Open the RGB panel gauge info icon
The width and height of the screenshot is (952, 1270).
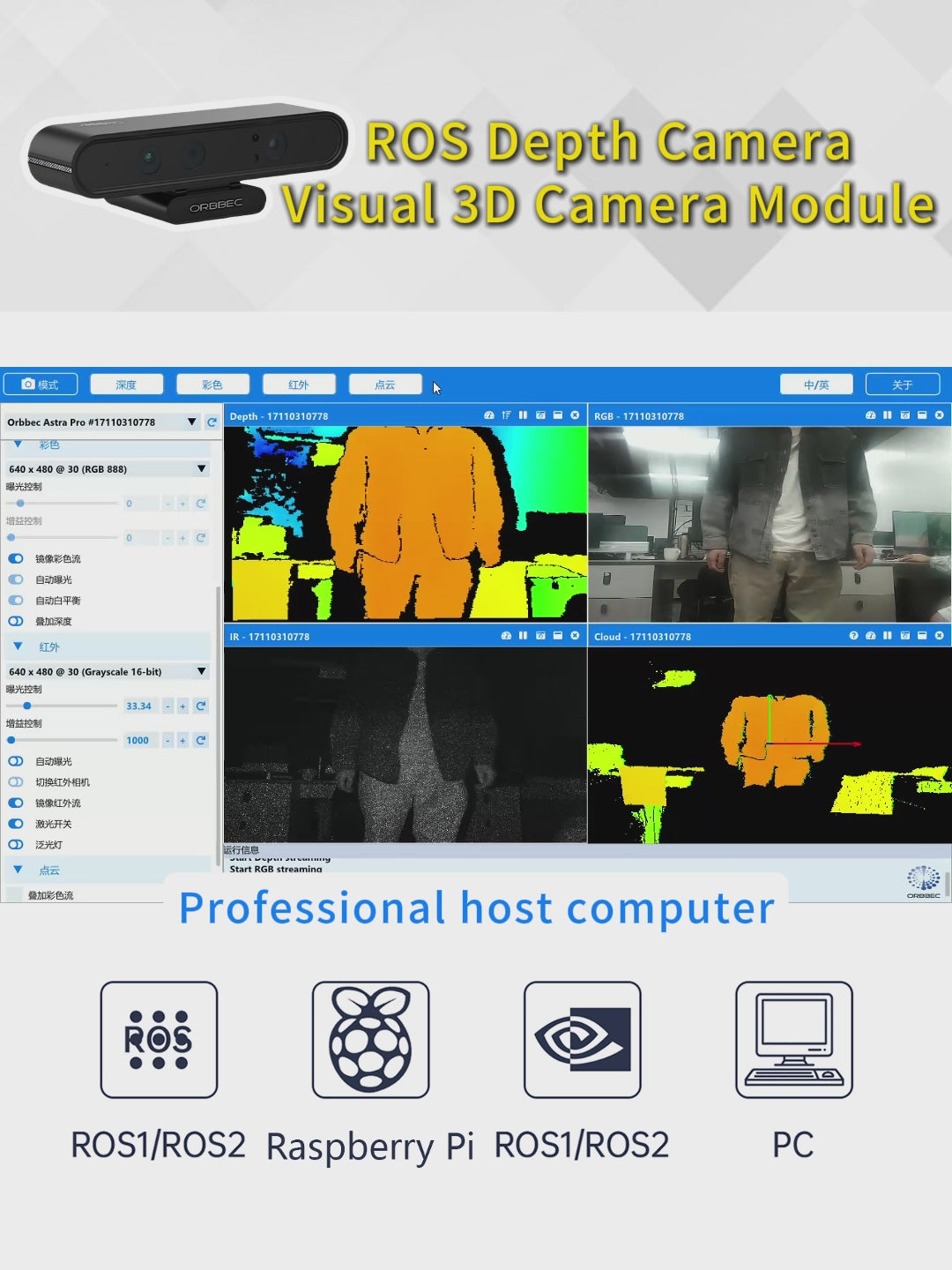(870, 415)
